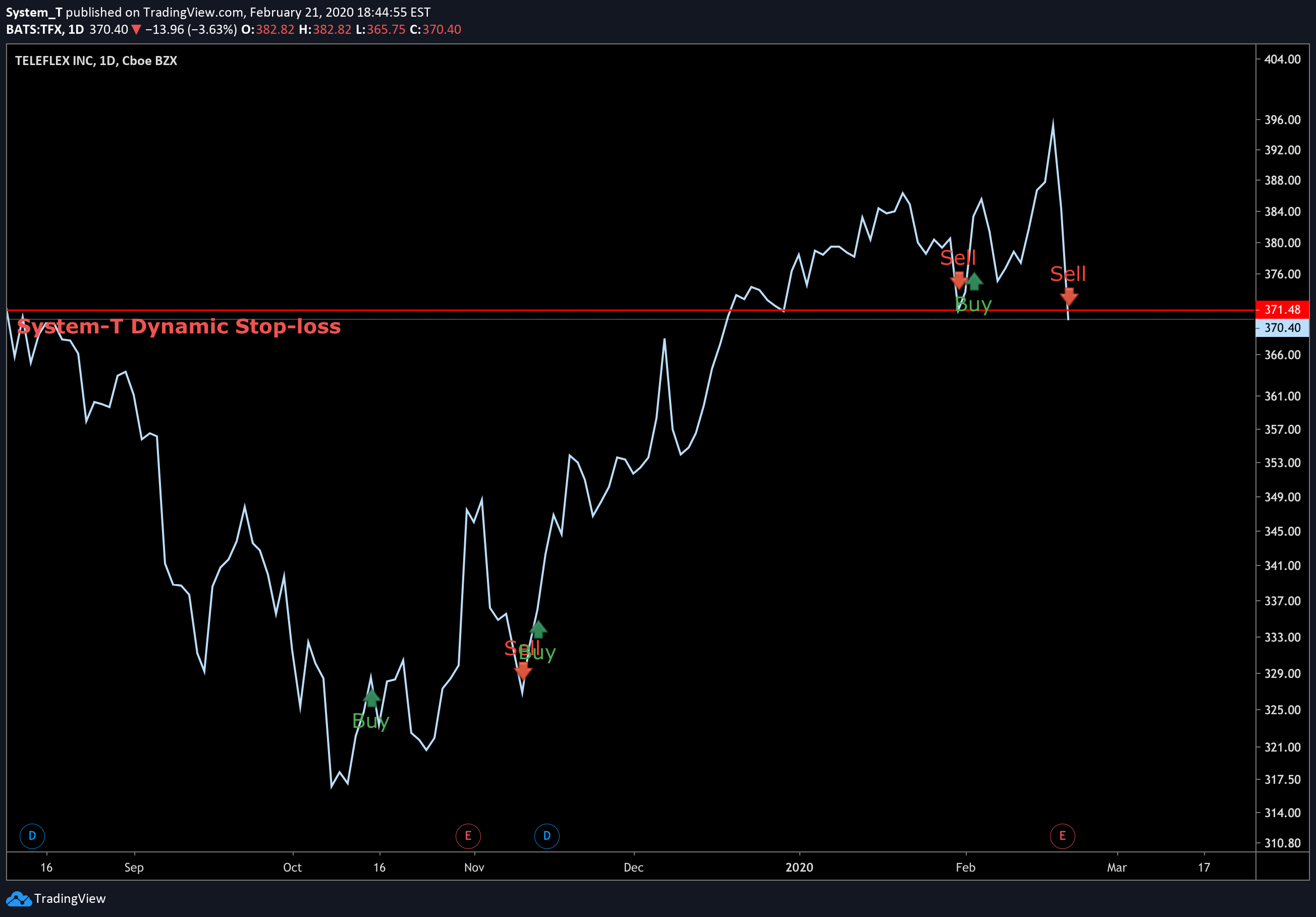Click the 388.00 price axis label
Image resolution: width=1316 pixels, height=917 pixels.
click(1283, 181)
